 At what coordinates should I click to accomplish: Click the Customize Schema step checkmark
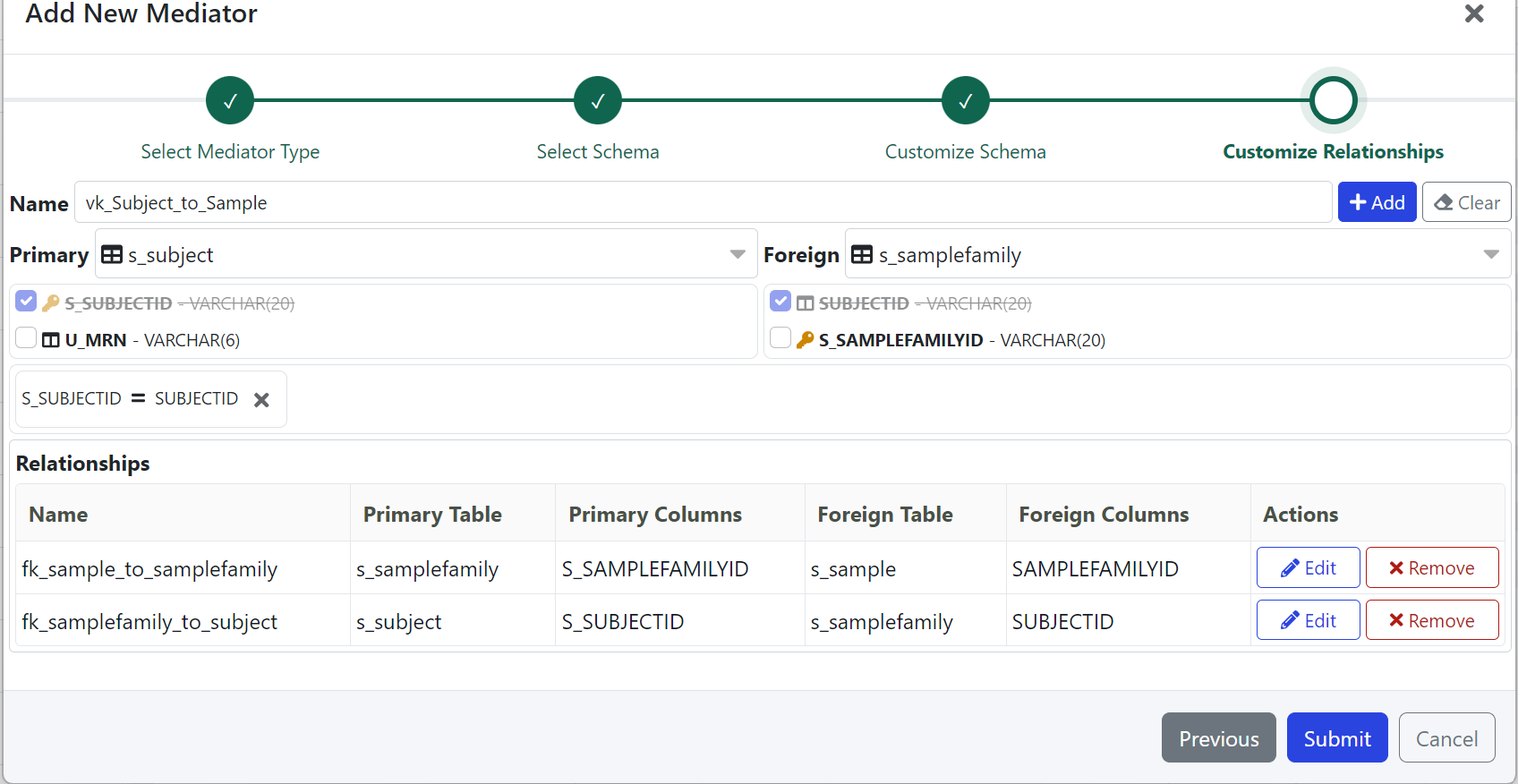(x=965, y=100)
